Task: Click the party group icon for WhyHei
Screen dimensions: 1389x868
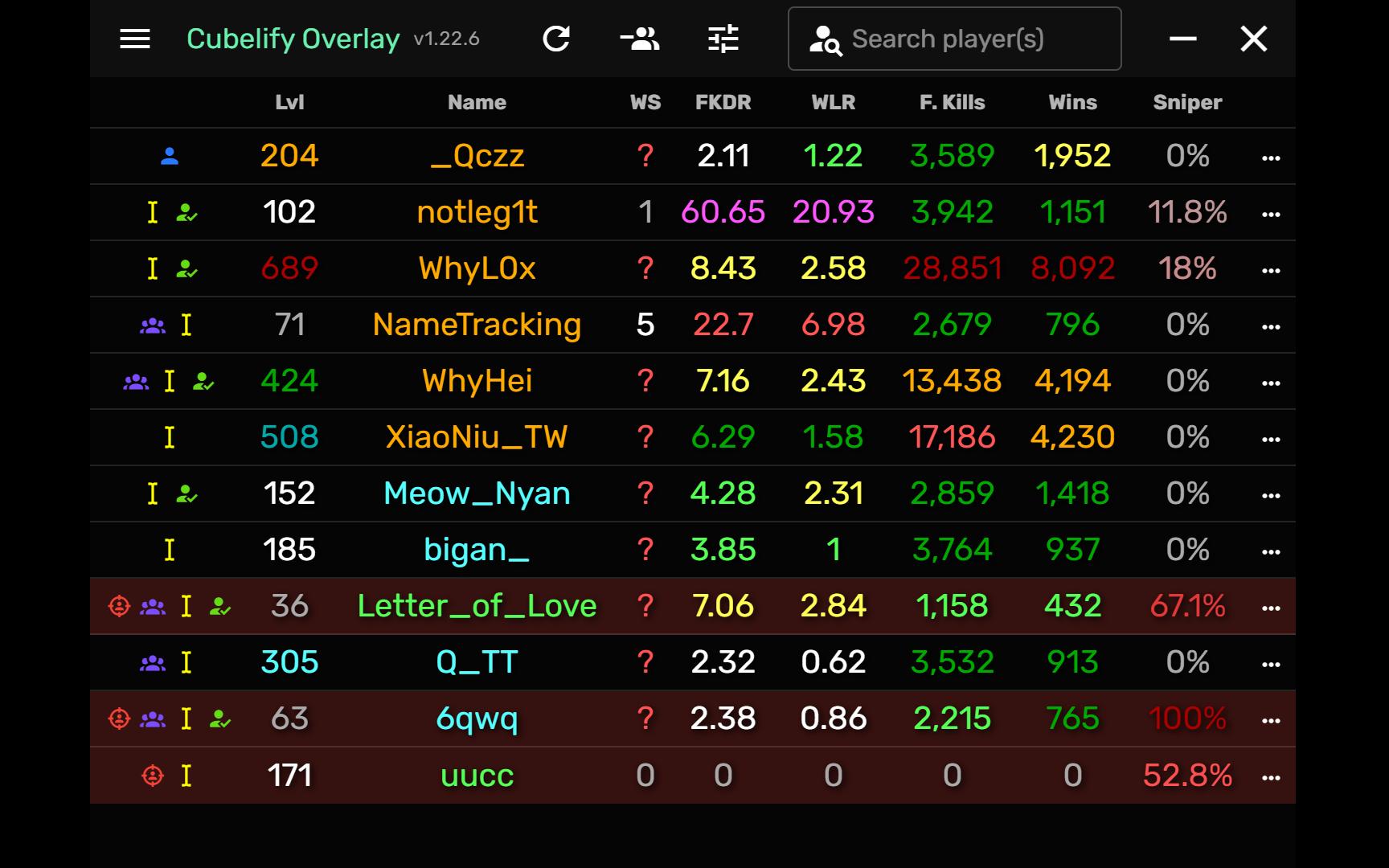Action: [136, 382]
